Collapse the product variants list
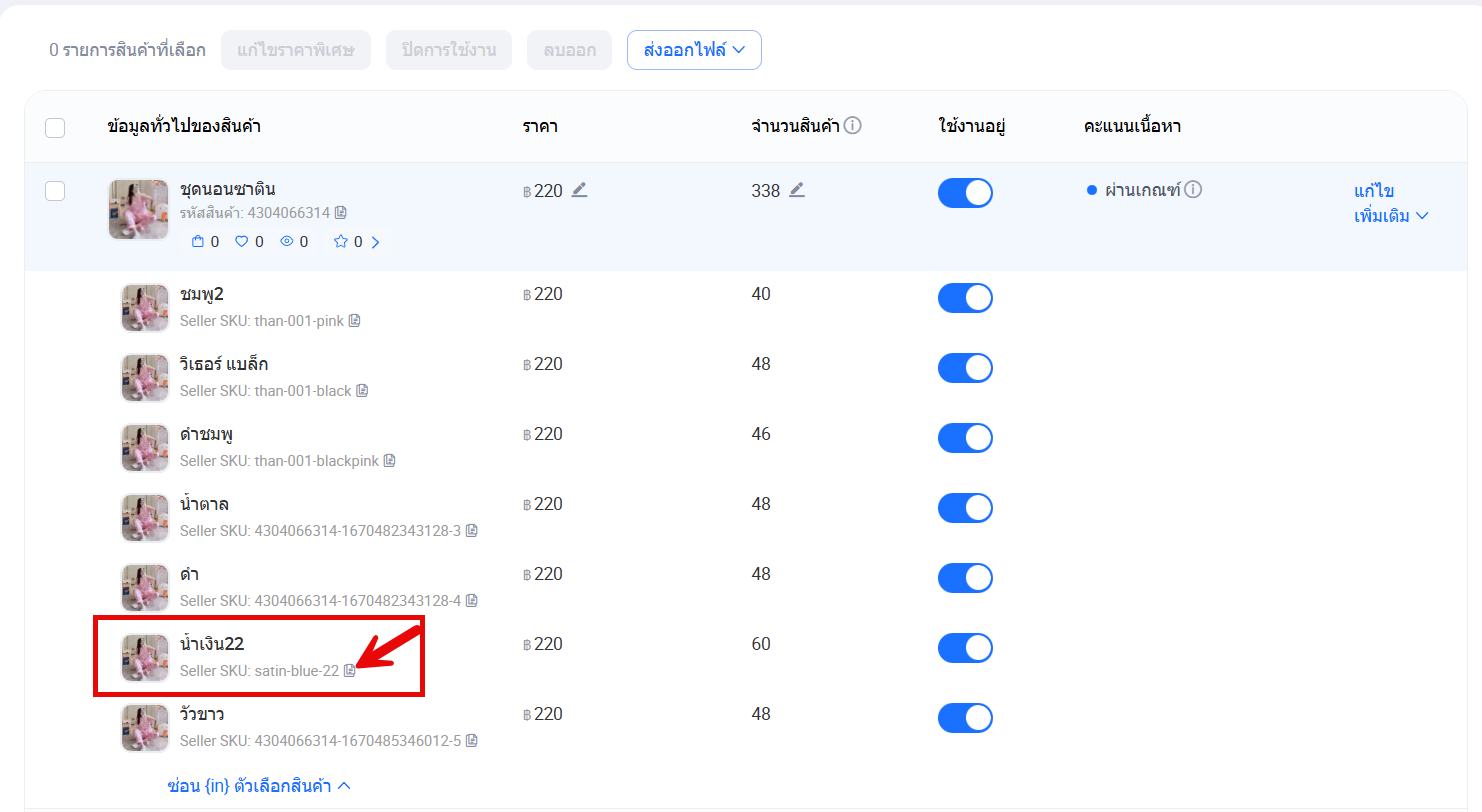The width and height of the screenshot is (1482, 812). pyautogui.click(x=258, y=786)
